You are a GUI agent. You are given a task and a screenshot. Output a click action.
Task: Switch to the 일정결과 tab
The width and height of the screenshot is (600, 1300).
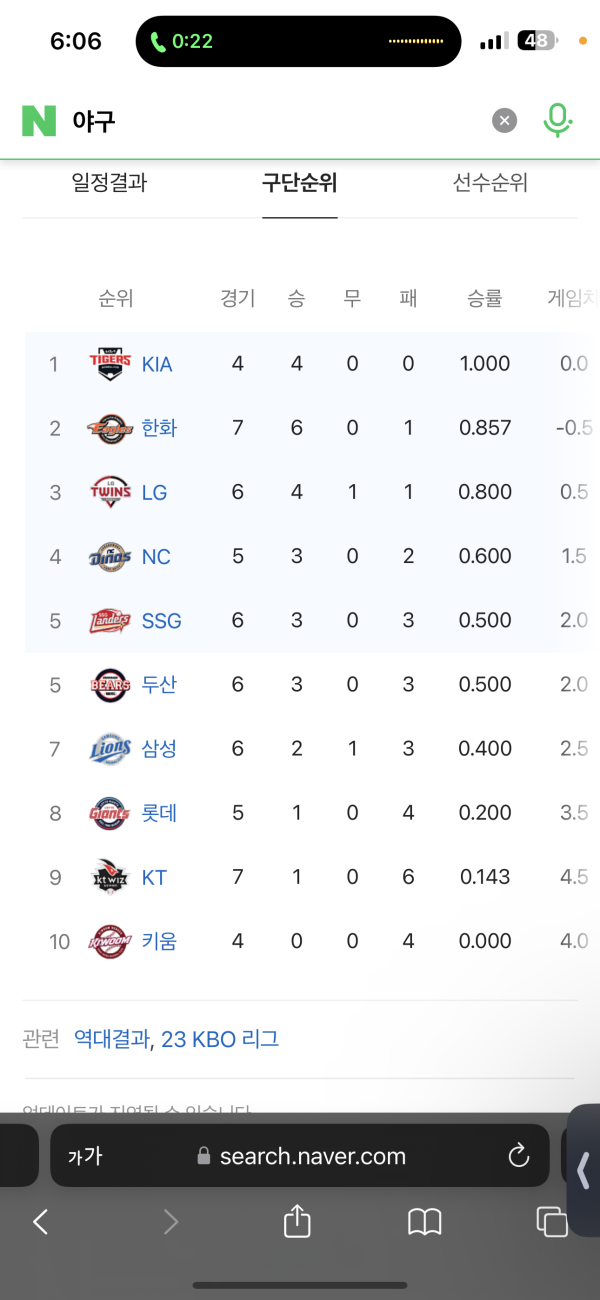coord(110,183)
